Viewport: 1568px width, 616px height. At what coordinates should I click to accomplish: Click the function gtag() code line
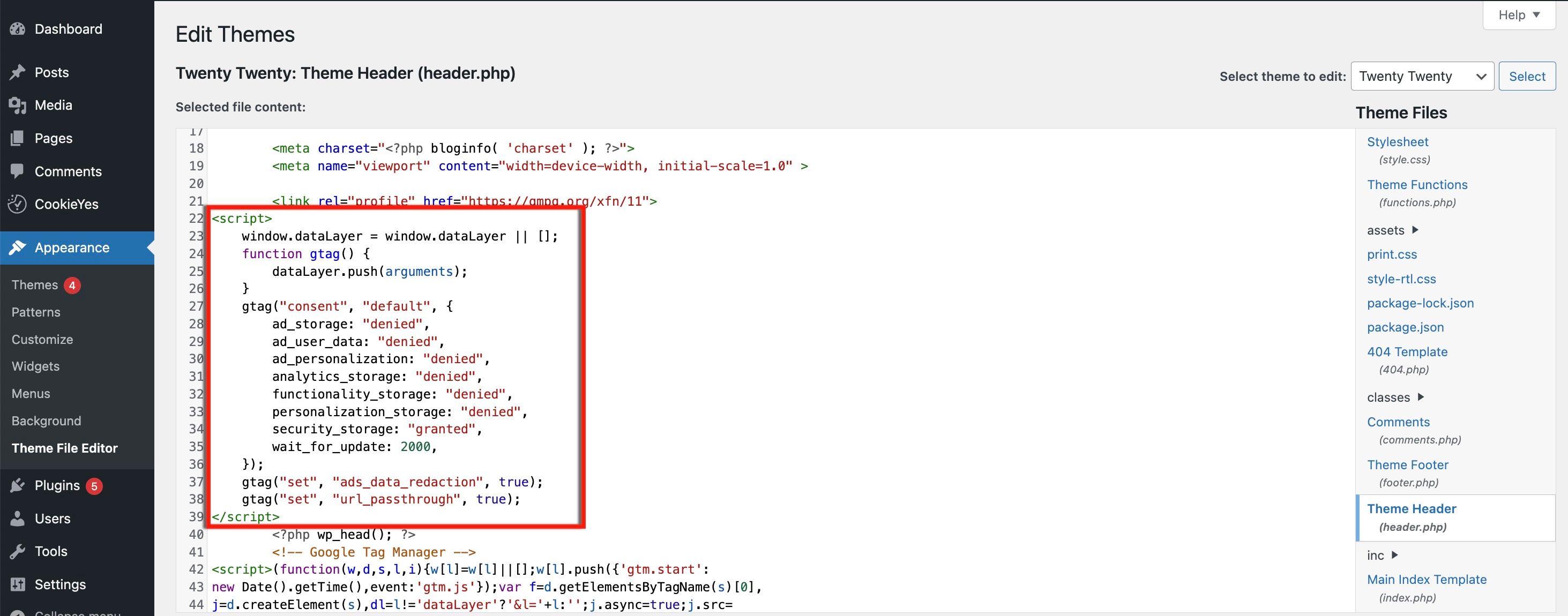305,254
